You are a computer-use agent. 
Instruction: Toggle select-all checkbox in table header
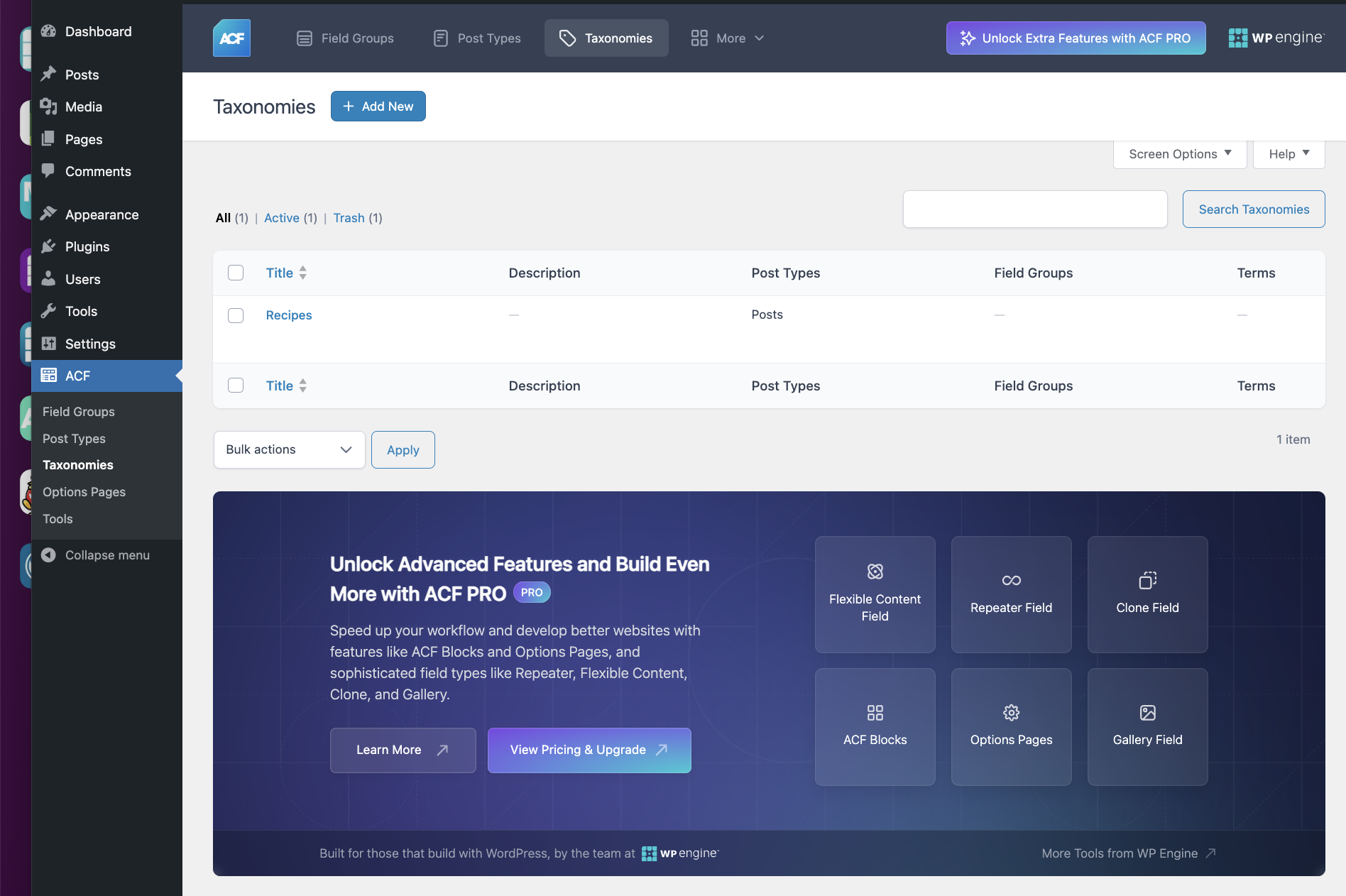click(x=236, y=273)
